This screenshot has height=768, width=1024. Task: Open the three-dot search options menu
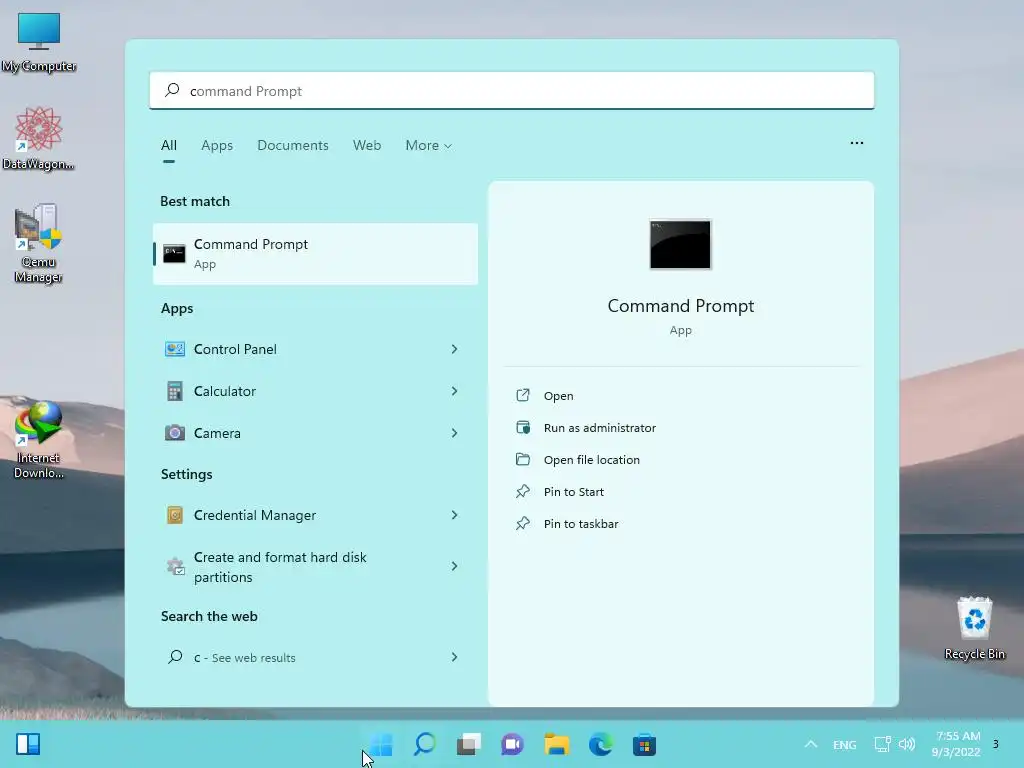(x=857, y=143)
